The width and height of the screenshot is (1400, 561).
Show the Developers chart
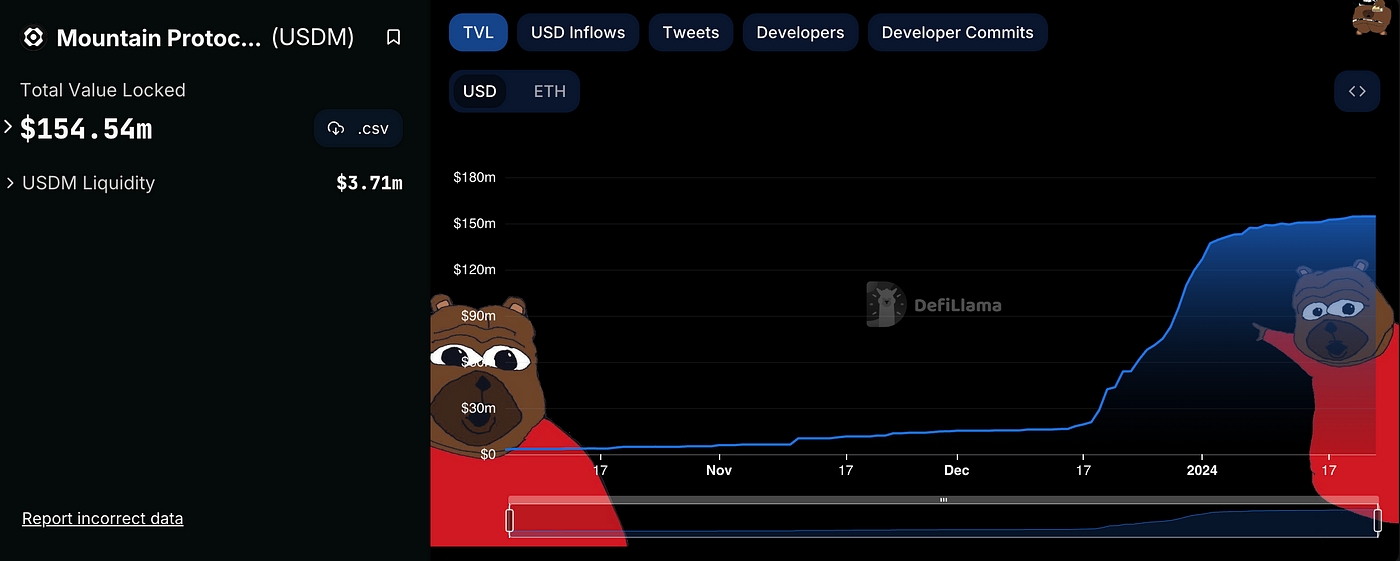(800, 33)
